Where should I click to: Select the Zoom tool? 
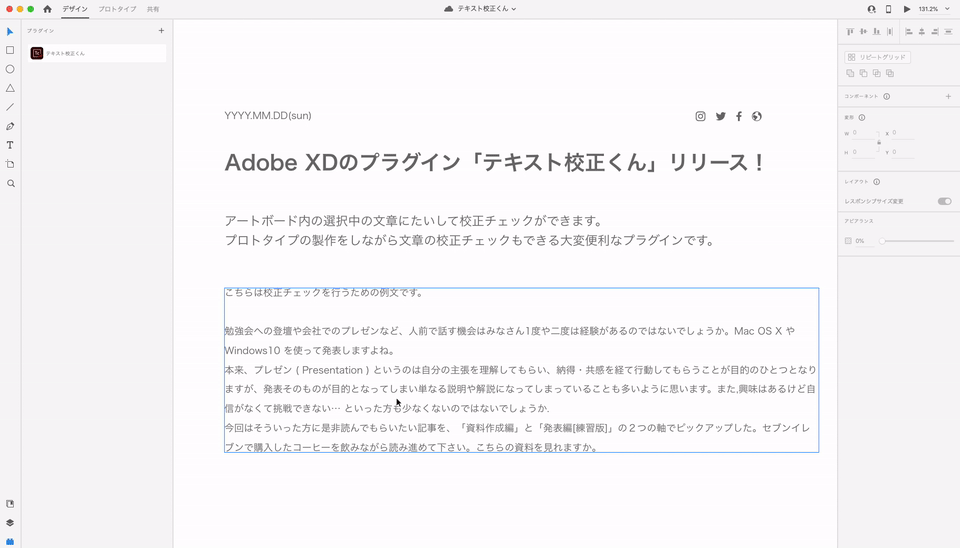[10, 183]
